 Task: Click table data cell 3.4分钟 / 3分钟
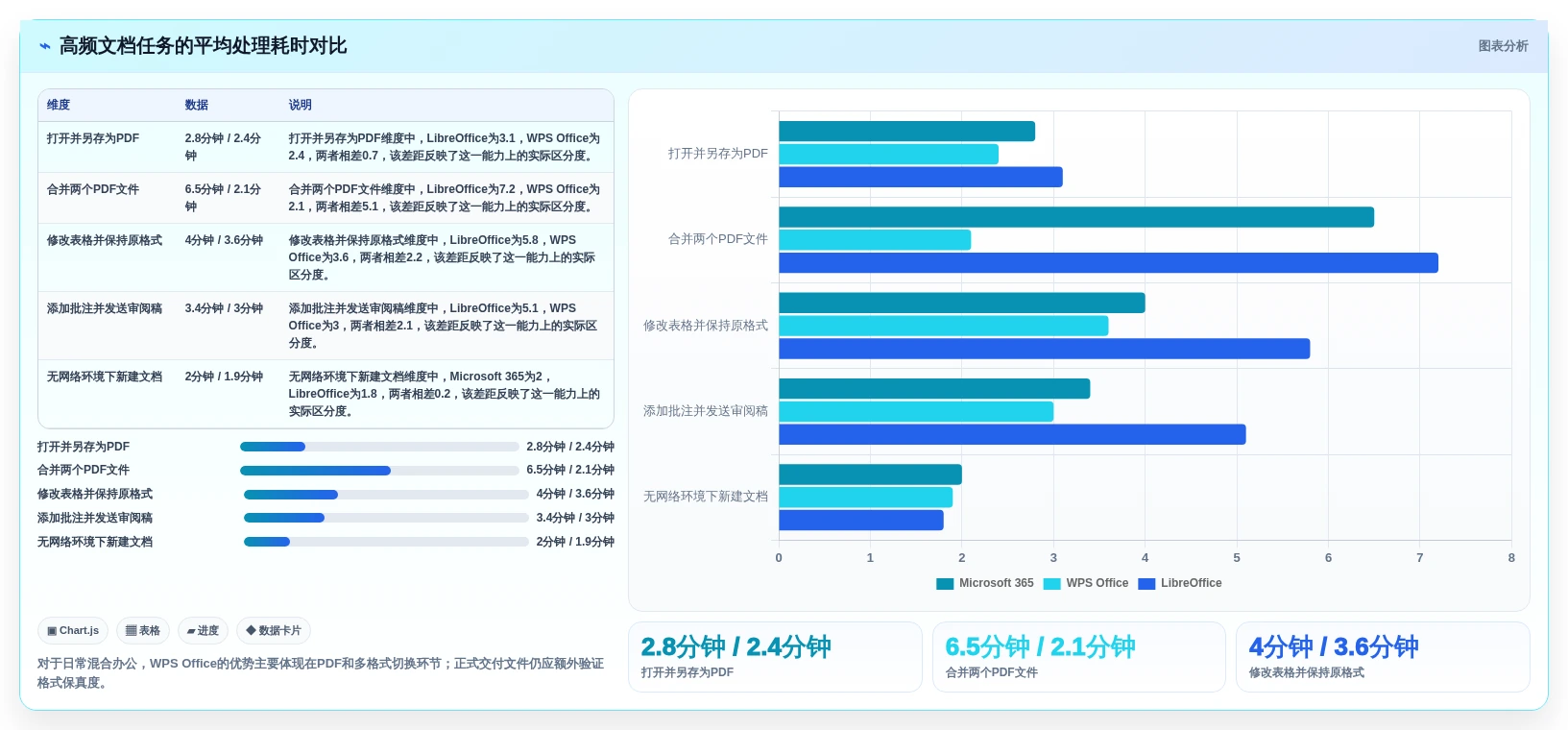pos(229,326)
